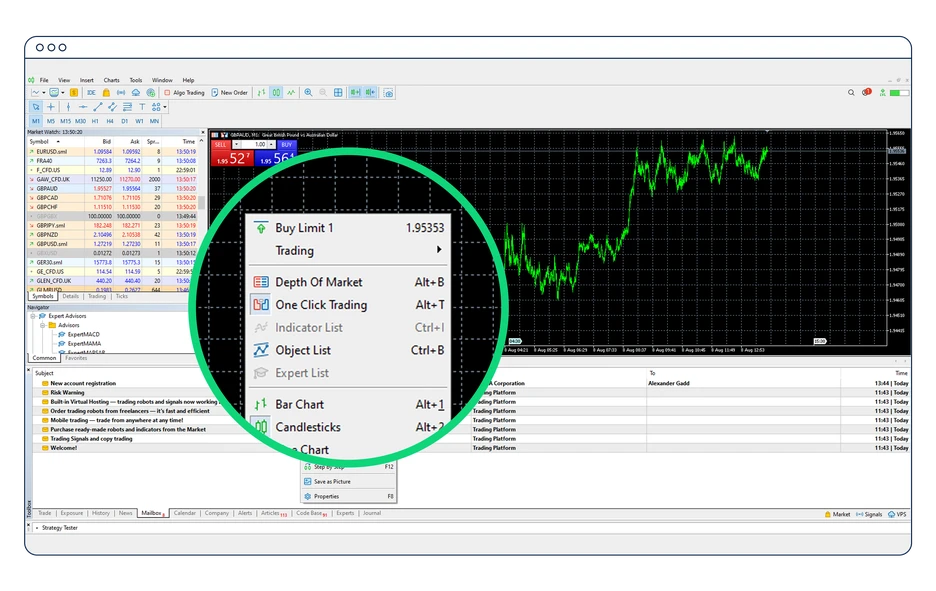Viewport: 936px width, 591px height.
Task: Select the M1 timeframe button
Action: (x=36, y=121)
